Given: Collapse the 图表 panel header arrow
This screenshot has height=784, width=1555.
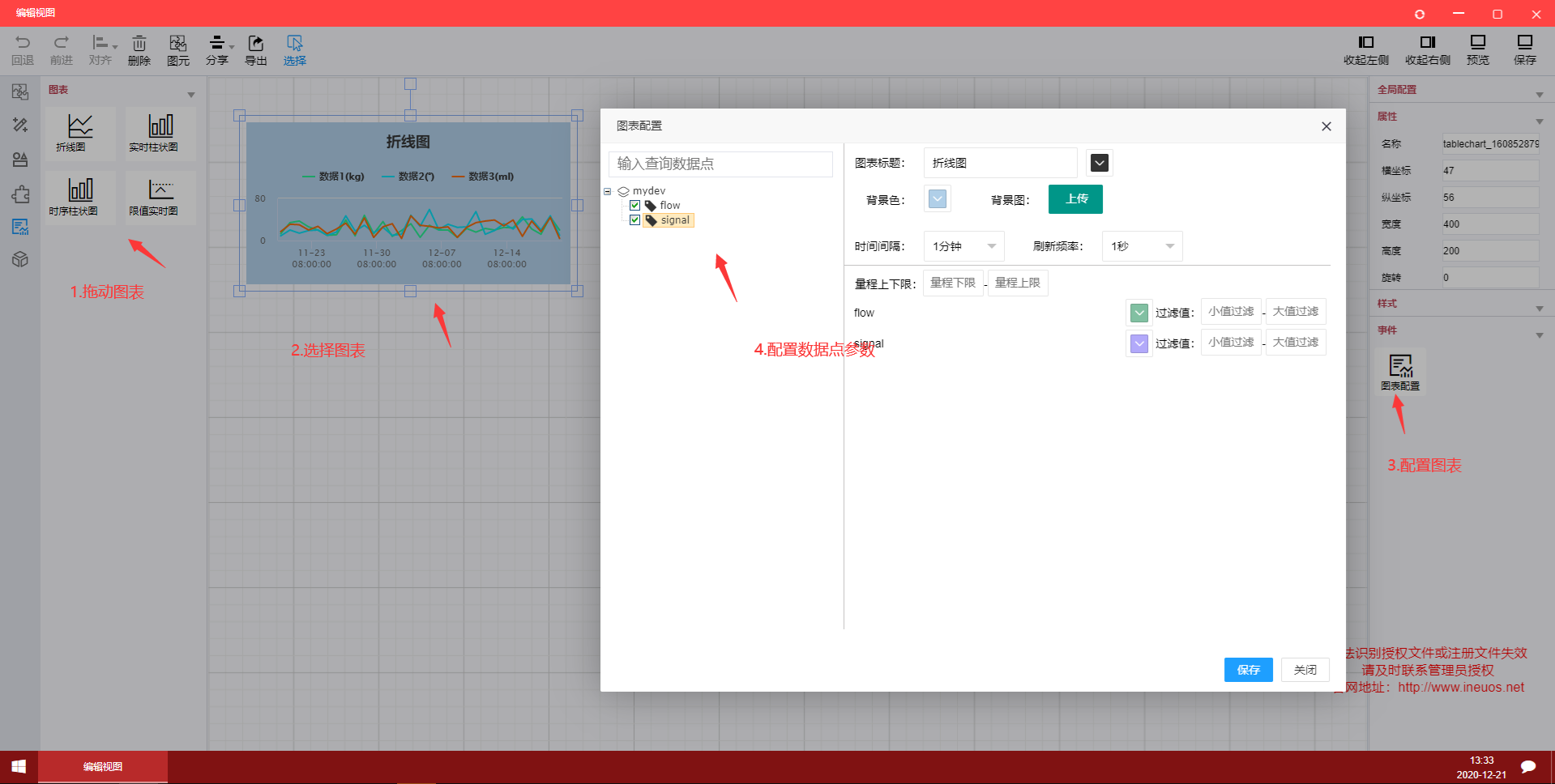Looking at the screenshot, I should [x=191, y=95].
